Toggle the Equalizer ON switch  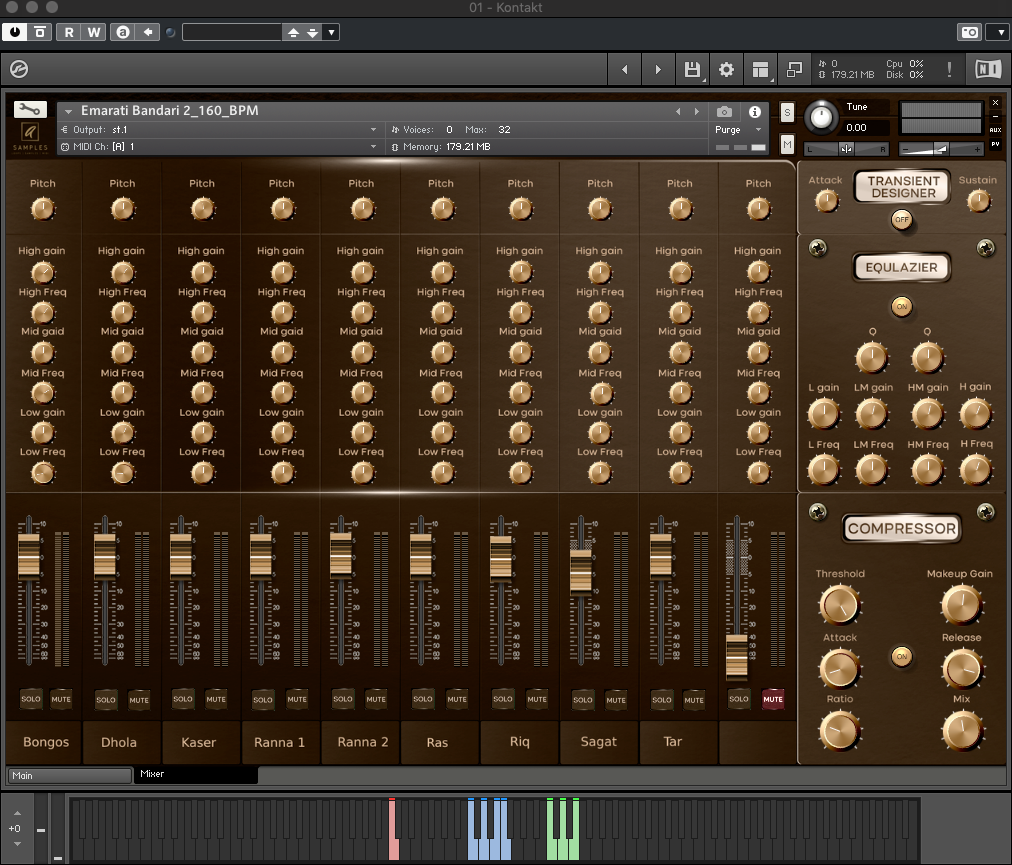pyautogui.click(x=902, y=306)
